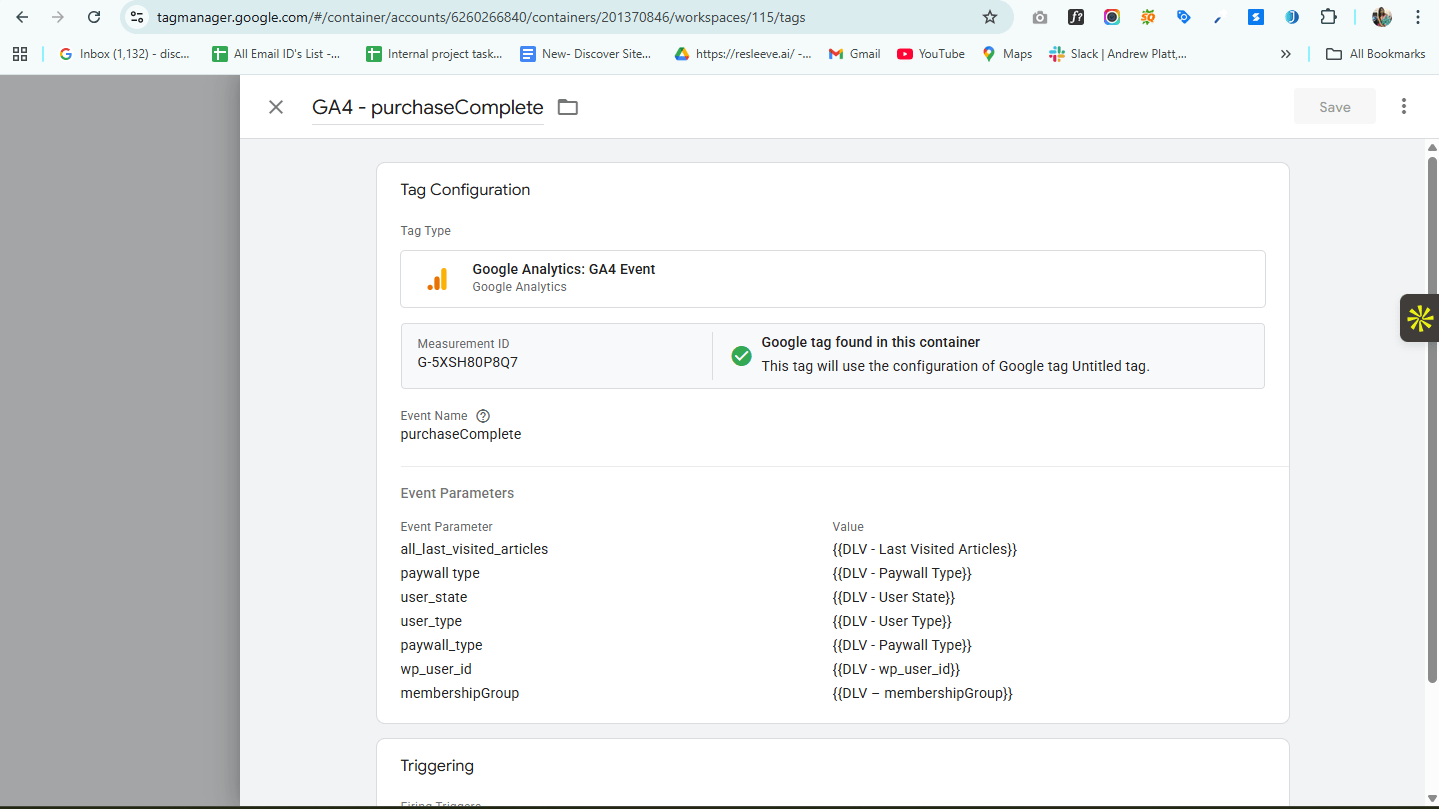Screen dimensions: 1439x809
Task: Open the All Bookmarks folder
Action: [1376, 54]
